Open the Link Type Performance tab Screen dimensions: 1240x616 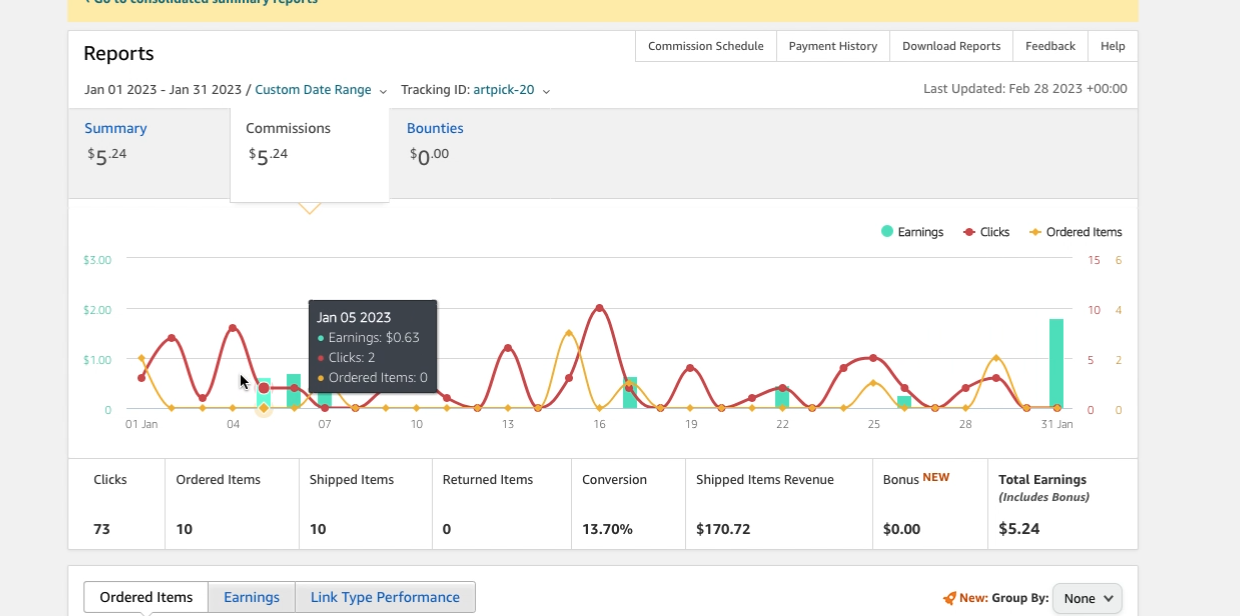(x=385, y=597)
